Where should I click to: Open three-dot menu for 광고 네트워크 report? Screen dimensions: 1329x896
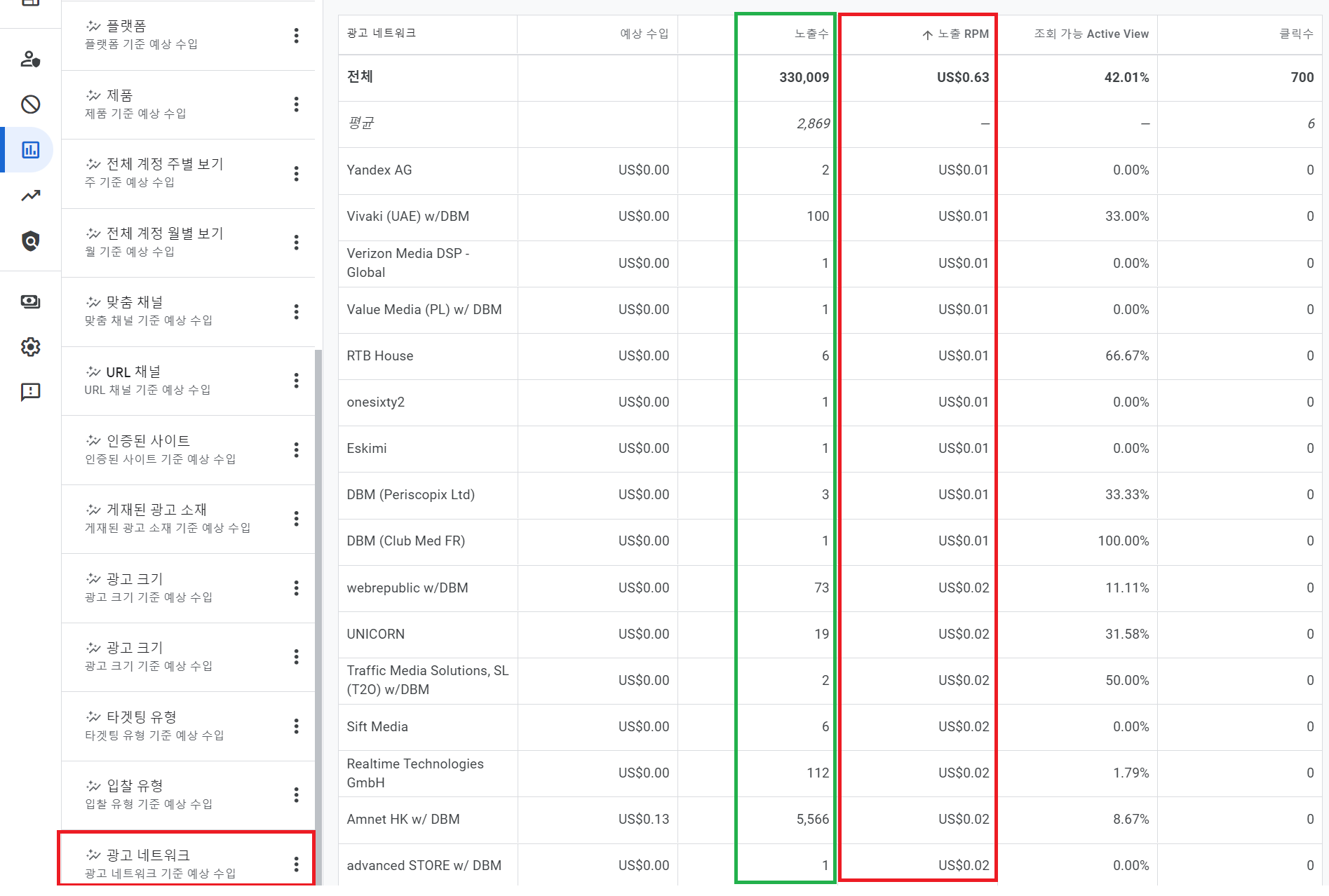click(296, 864)
